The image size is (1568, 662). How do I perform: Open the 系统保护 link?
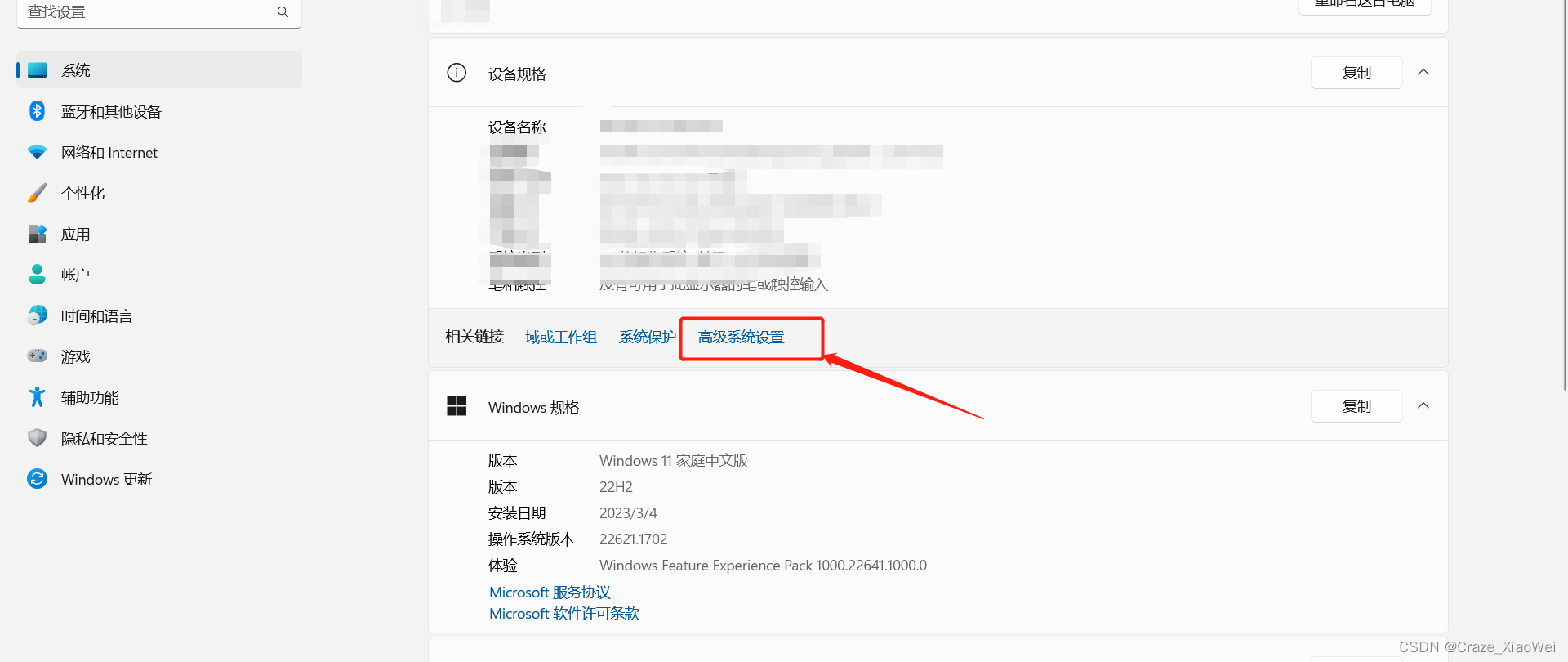(x=648, y=337)
